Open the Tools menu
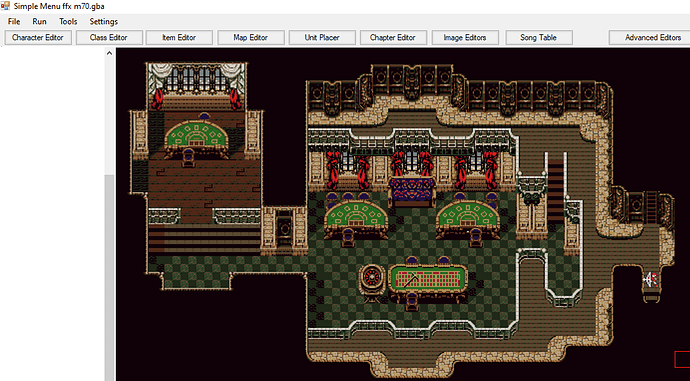This screenshot has height=381, width=690. pos(68,22)
